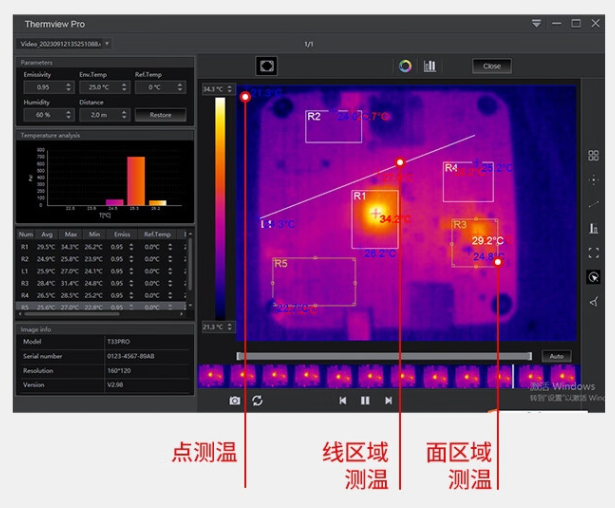Click the camera snapshot icon
Screen dimensions: 615x508
tap(235, 400)
